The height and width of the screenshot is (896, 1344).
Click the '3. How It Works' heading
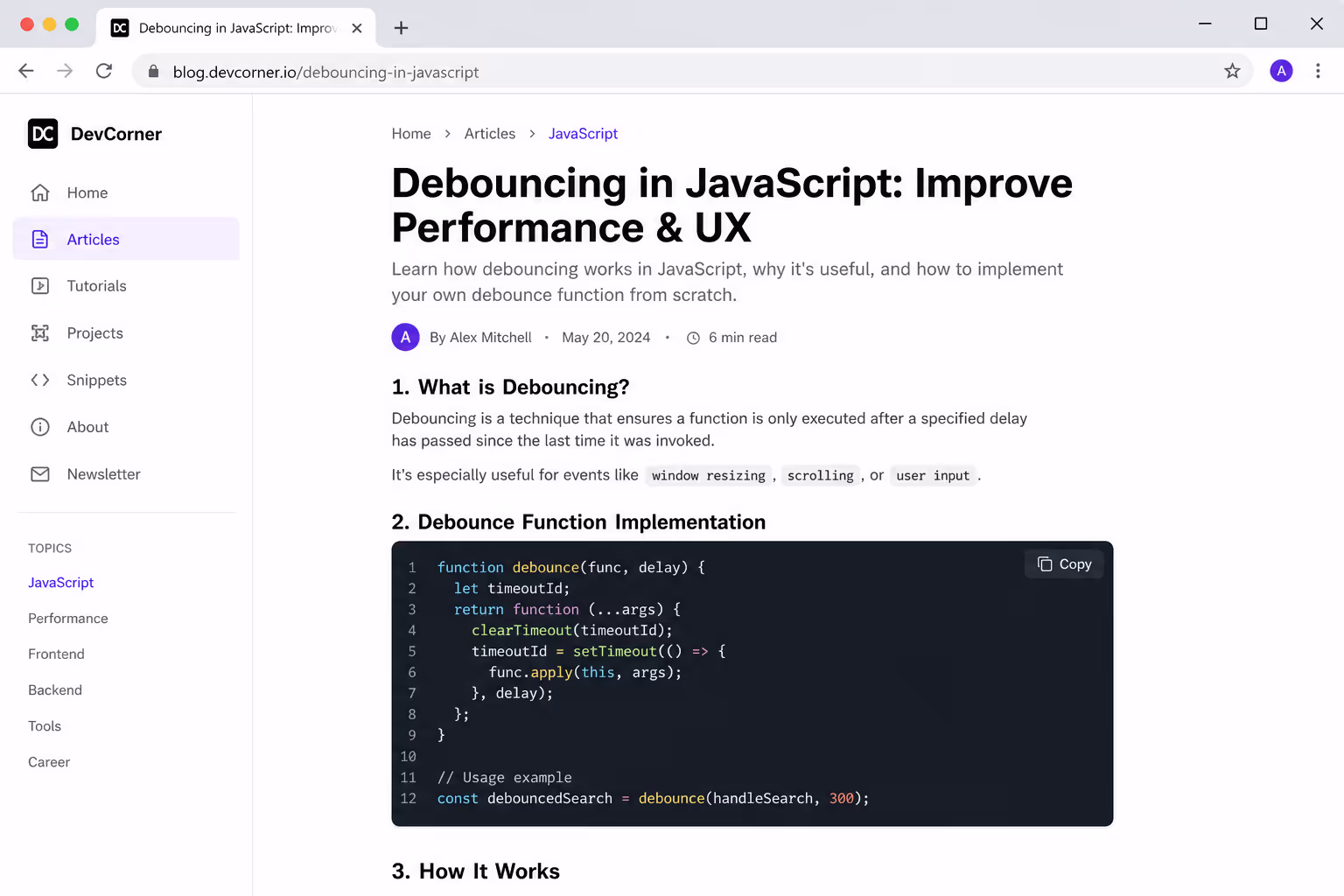[475, 871]
